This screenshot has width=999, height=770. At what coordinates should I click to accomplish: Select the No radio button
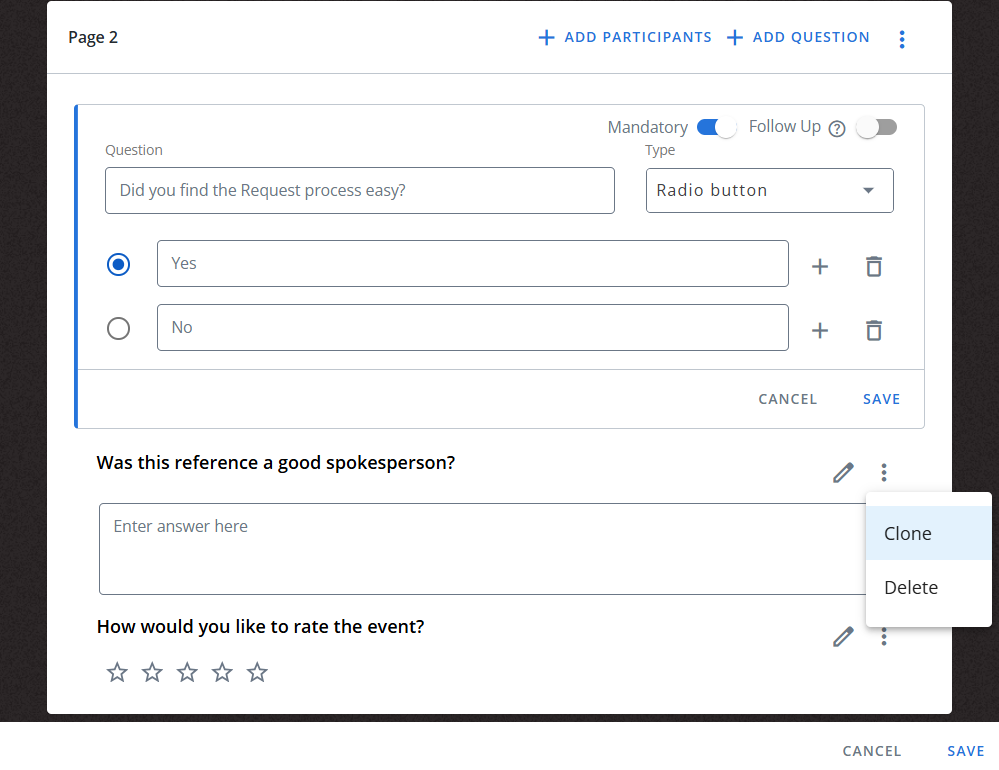[x=119, y=329]
